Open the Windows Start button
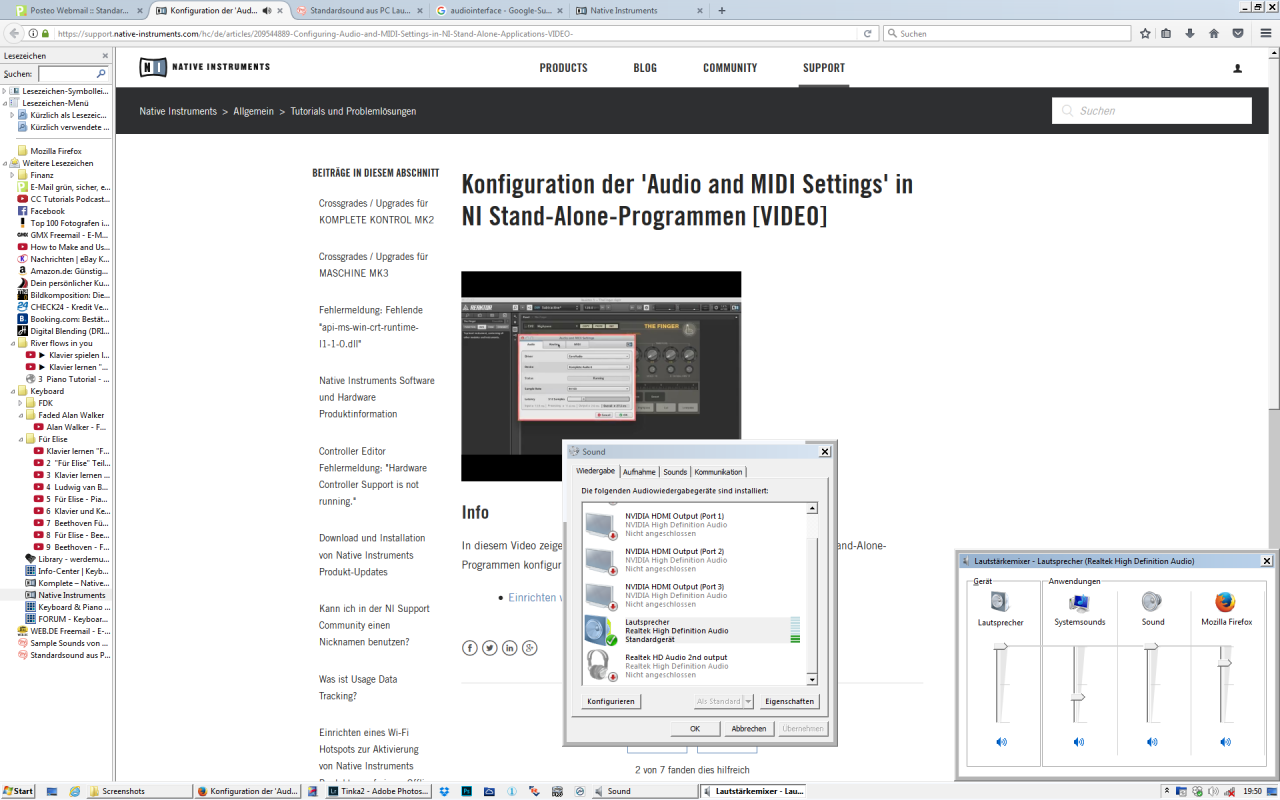This screenshot has width=1280, height=800. pos(17,791)
